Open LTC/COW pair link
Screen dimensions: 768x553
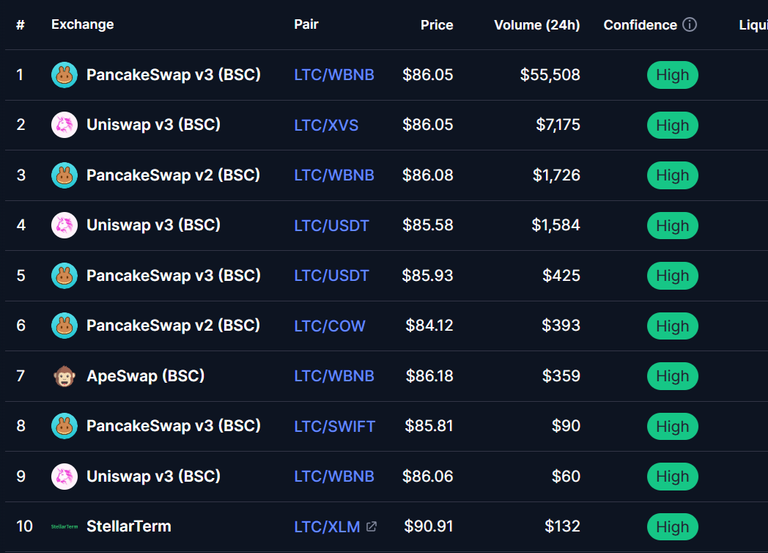tap(330, 326)
